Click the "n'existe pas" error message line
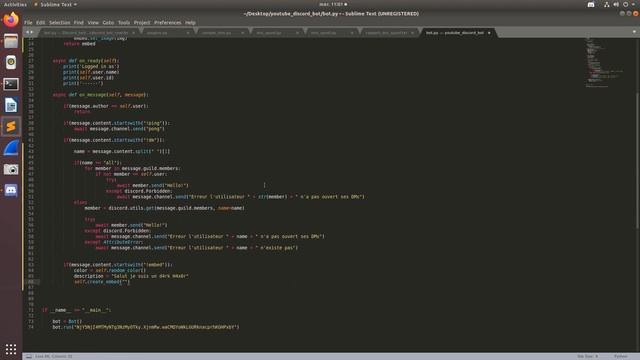Viewport: 640px width, 360px height. pyautogui.click(x=197, y=248)
